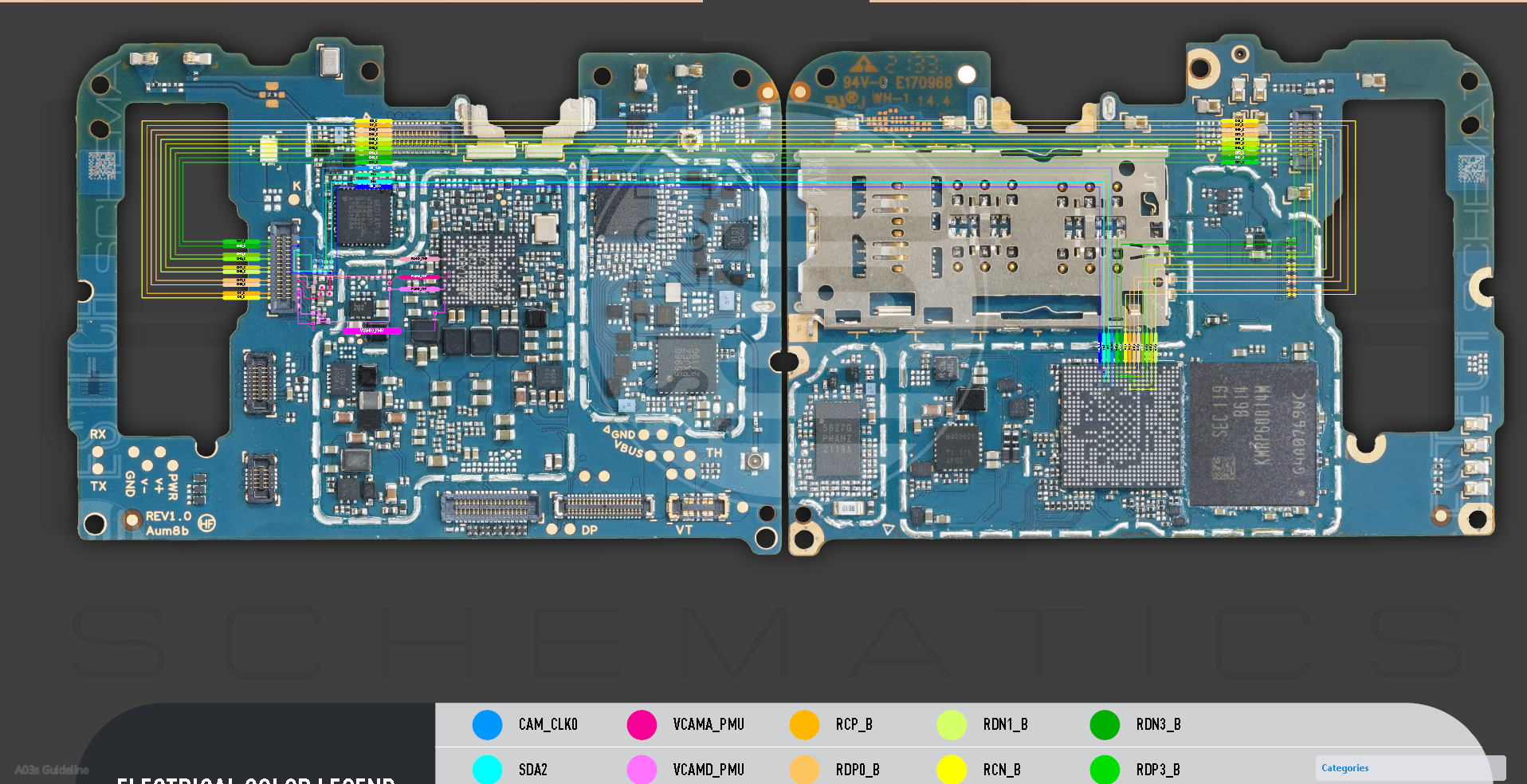Click the yellow RCN_B color swatch
This screenshot has height=784, width=1527.
coord(952,769)
